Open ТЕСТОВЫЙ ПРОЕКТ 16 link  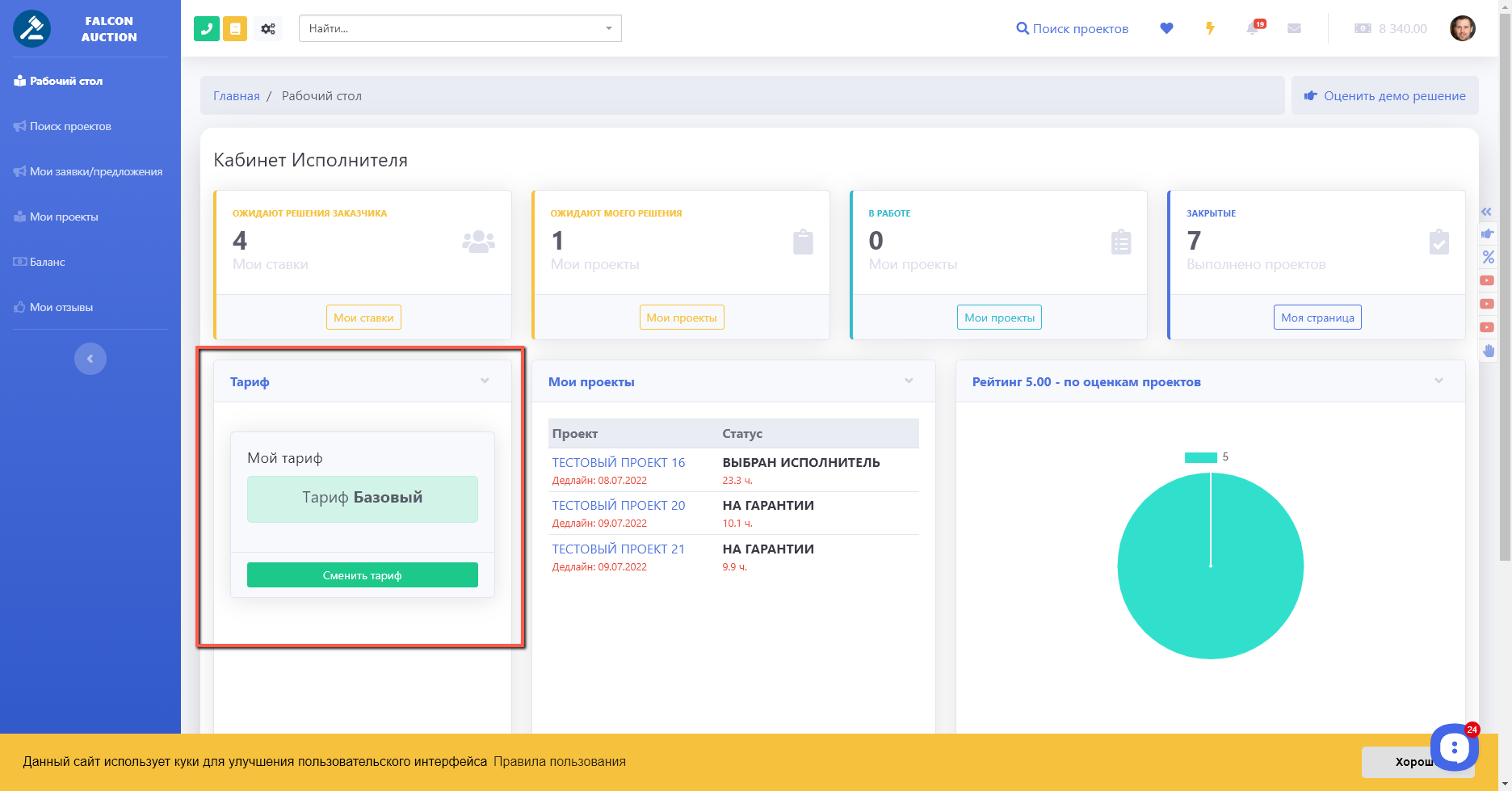pyautogui.click(x=618, y=462)
